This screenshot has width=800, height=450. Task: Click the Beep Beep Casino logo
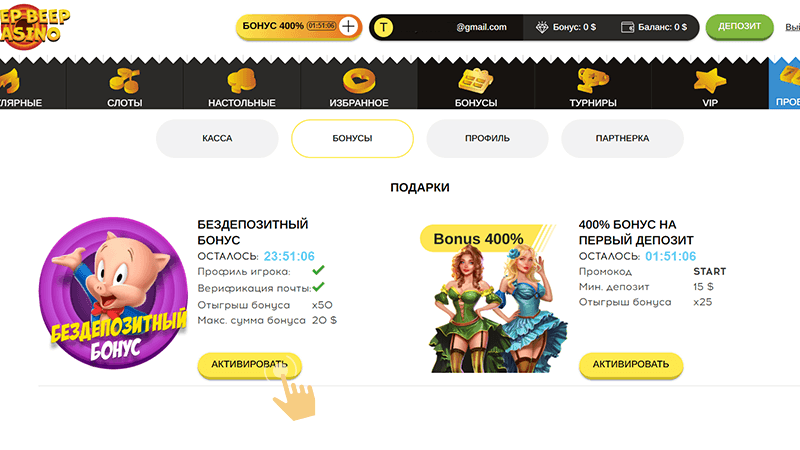point(33,27)
